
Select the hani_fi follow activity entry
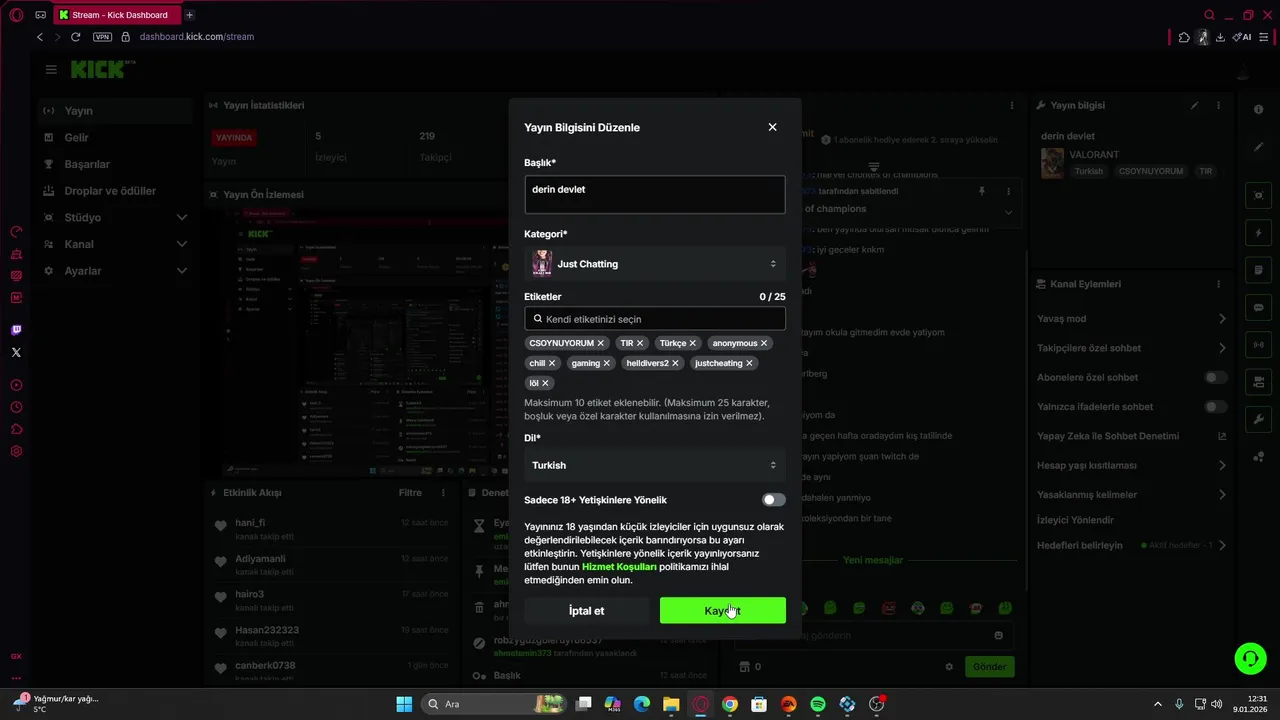point(332,528)
